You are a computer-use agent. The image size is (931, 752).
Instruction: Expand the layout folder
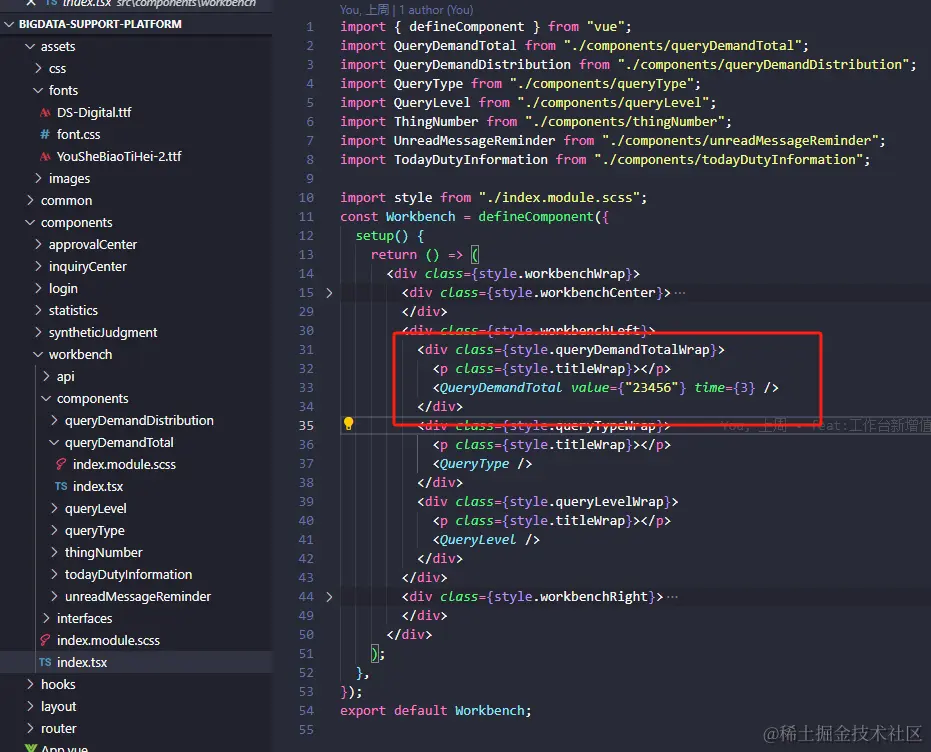click(x=30, y=706)
